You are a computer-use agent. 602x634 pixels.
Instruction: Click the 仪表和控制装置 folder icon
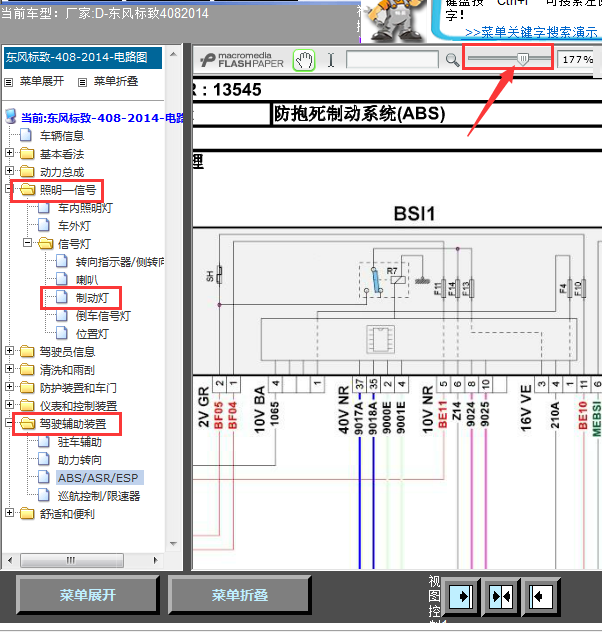click(x=27, y=405)
